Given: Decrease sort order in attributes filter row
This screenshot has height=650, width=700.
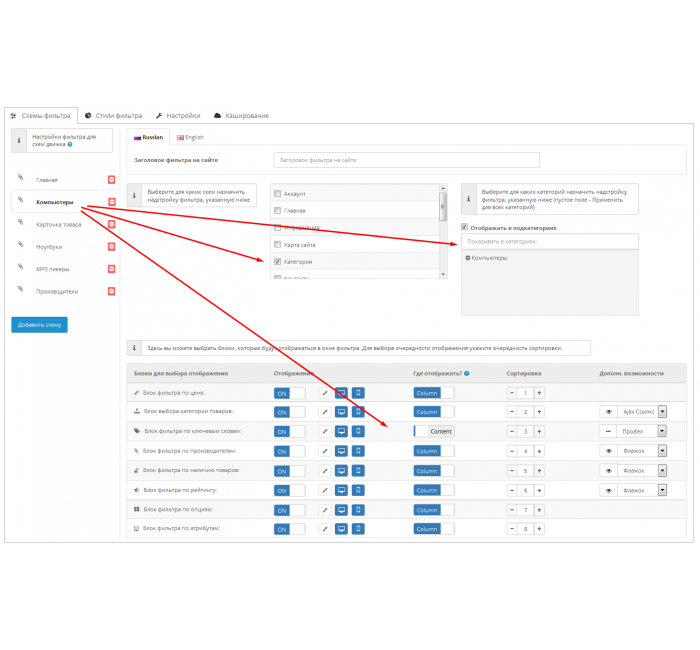Looking at the screenshot, I should 512,529.
